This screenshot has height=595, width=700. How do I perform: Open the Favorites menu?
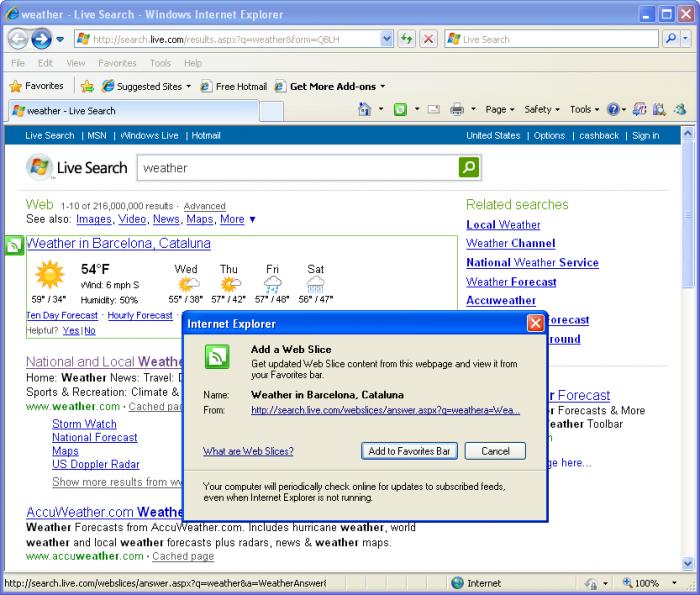click(x=117, y=63)
